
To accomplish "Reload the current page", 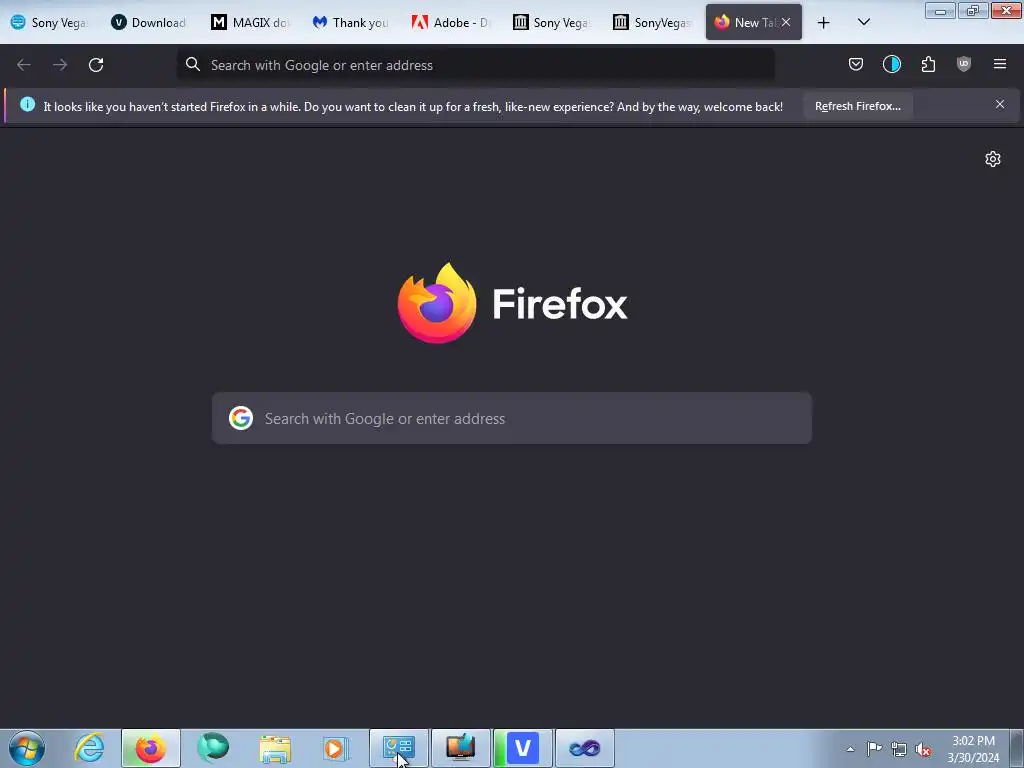I will pos(96,65).
